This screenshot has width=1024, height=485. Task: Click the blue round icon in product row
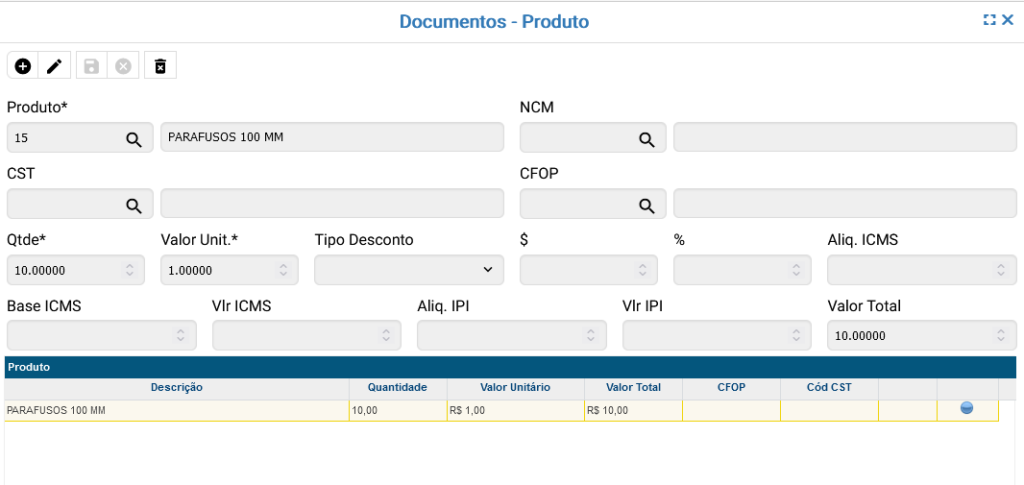tap(967, 408)
